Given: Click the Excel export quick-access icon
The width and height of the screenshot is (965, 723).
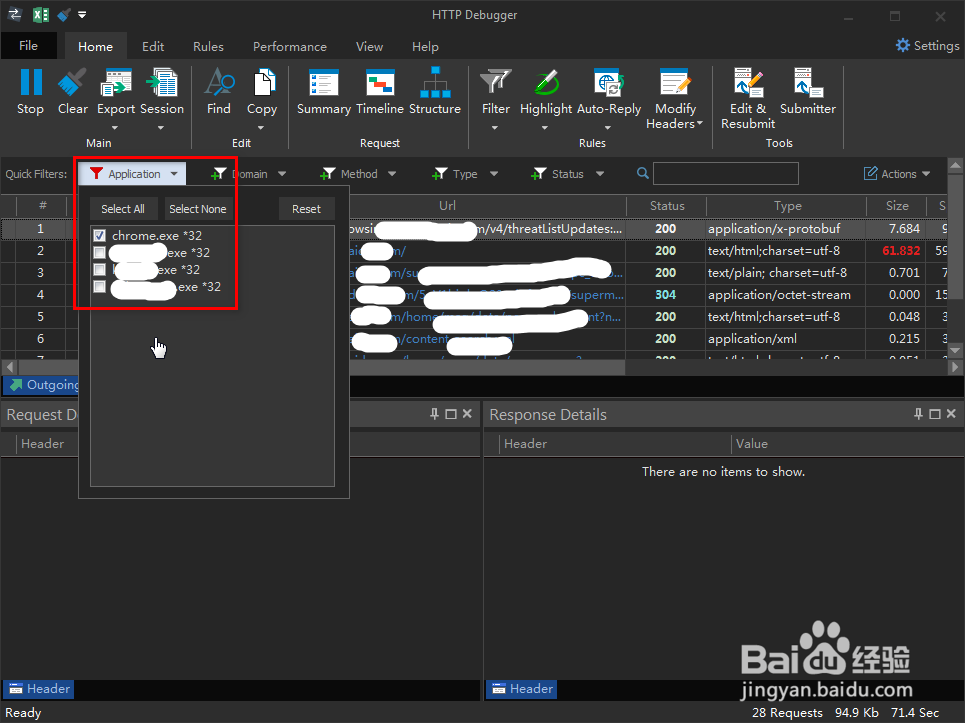Looking at the screenshot, I should (41, 14).
